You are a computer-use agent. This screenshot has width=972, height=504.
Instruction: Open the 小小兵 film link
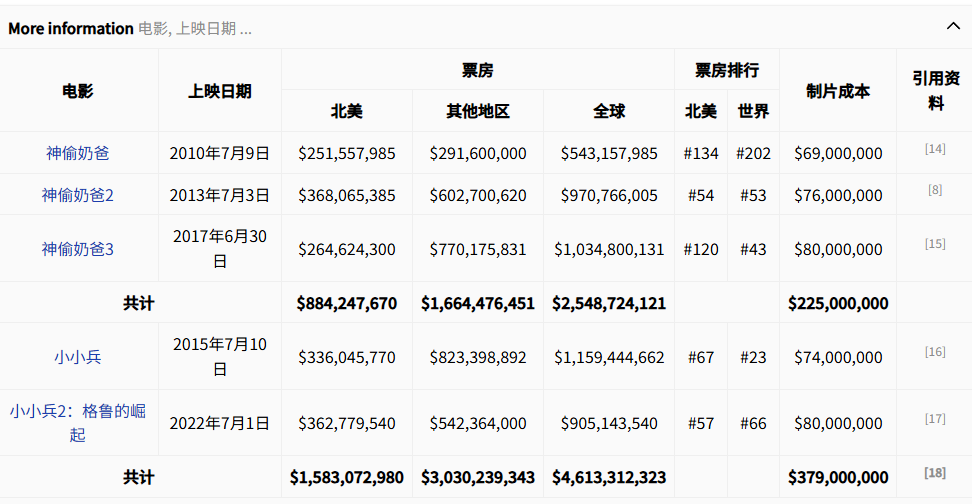[x=77, y=357]
